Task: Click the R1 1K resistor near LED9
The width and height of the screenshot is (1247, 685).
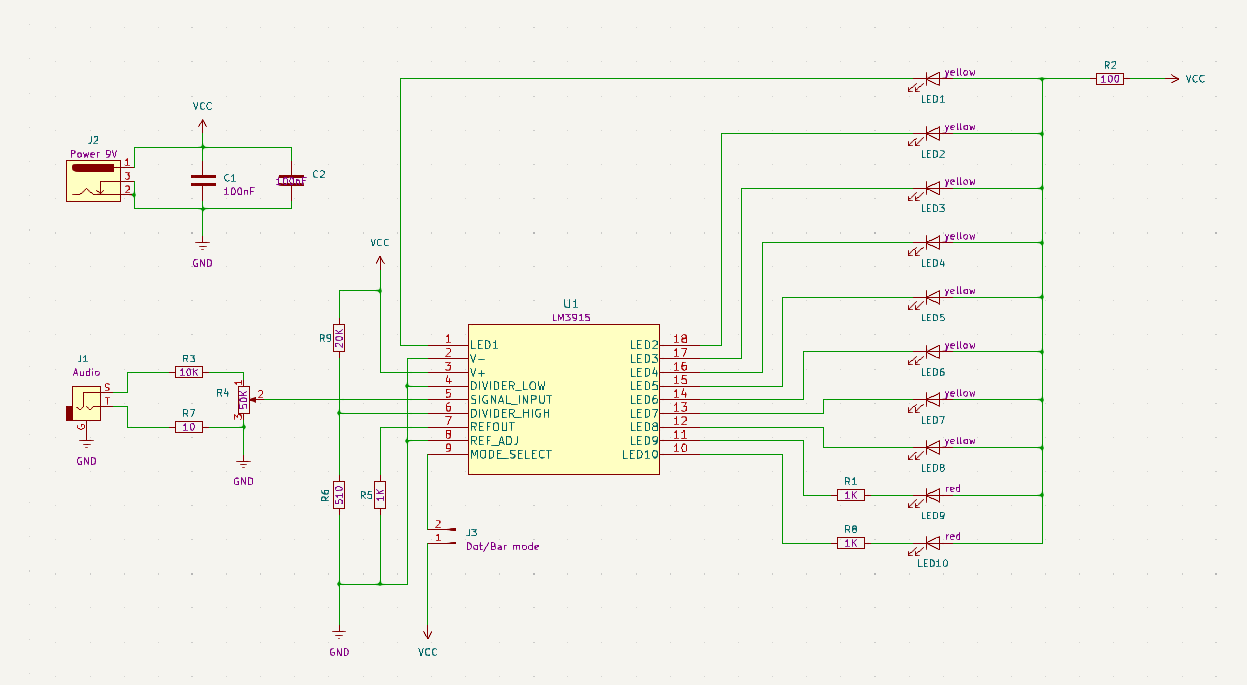Action: click(x=851, y=495)
